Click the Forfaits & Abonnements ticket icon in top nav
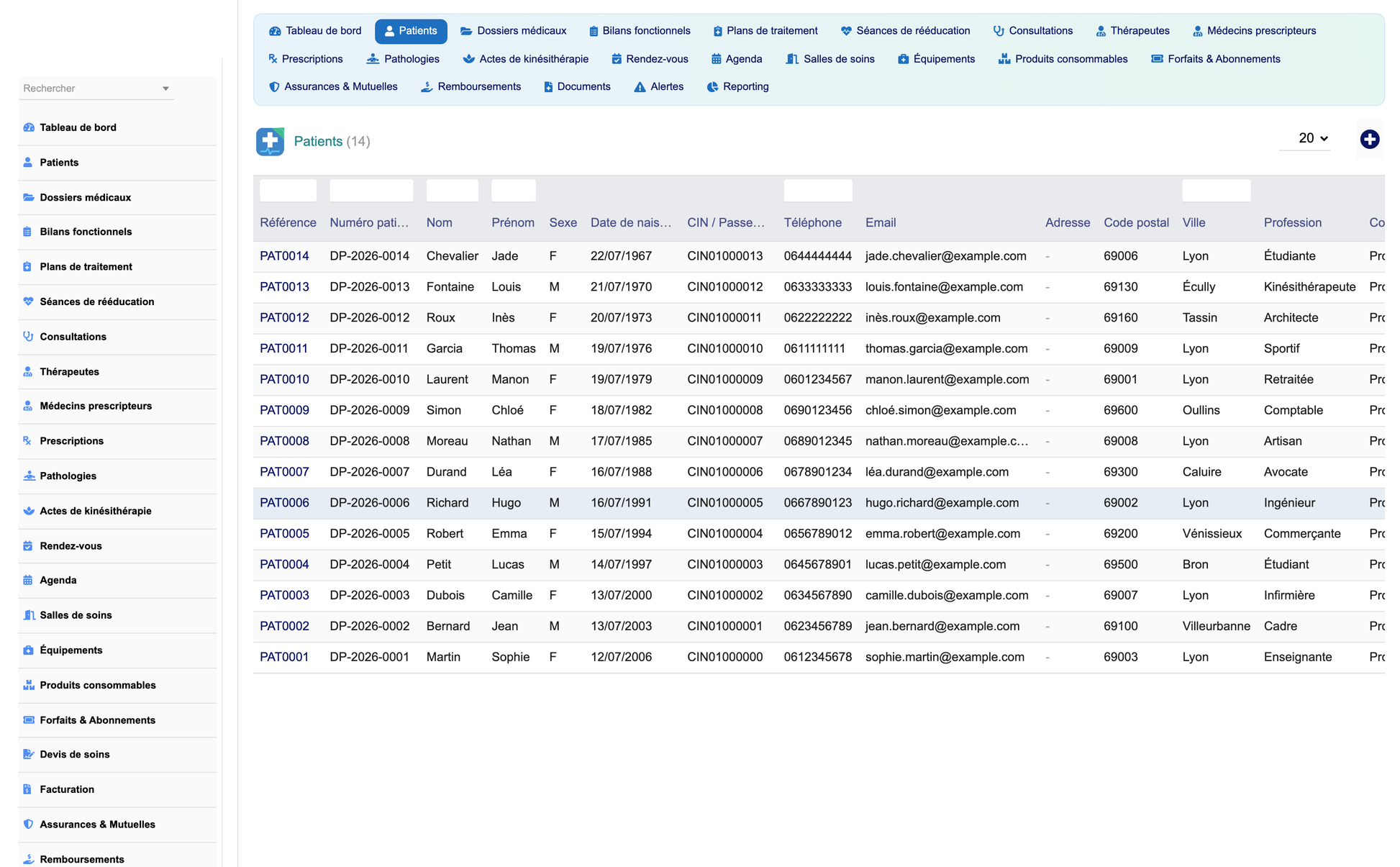1400x867 pixels. pos(1157,59)
